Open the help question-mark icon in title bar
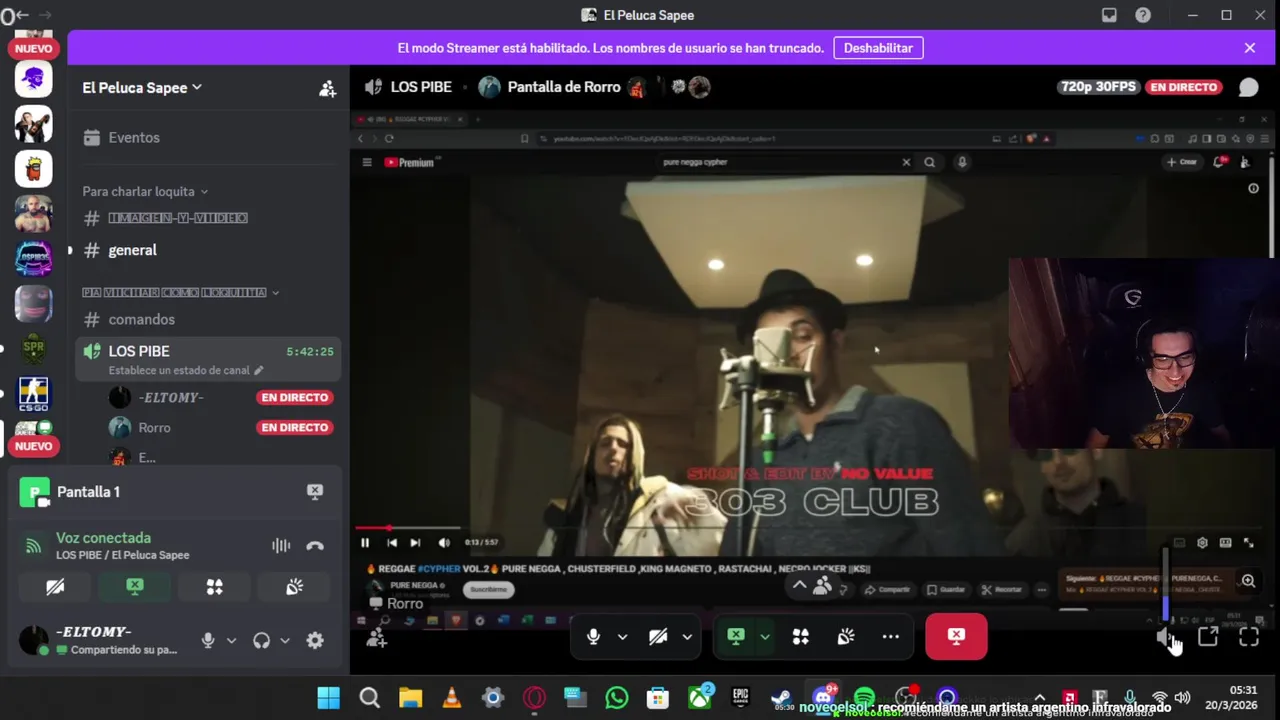The width and height of the screenshot is (1280, 720). [1143, 15]
